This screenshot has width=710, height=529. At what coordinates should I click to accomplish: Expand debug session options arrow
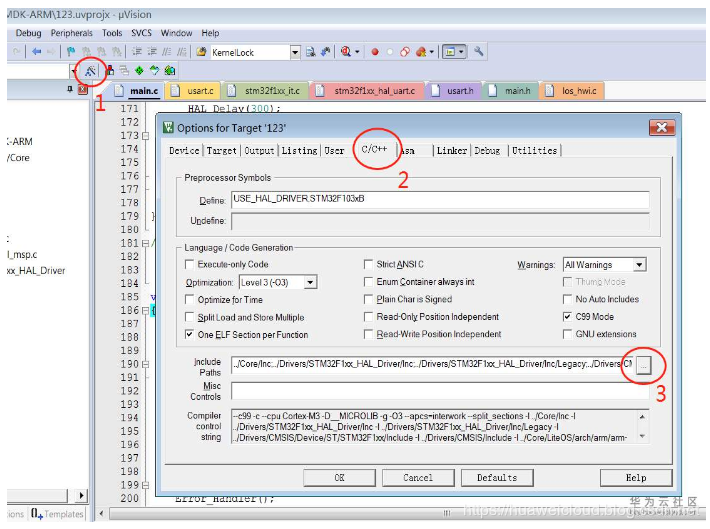(x=357, y=52)
